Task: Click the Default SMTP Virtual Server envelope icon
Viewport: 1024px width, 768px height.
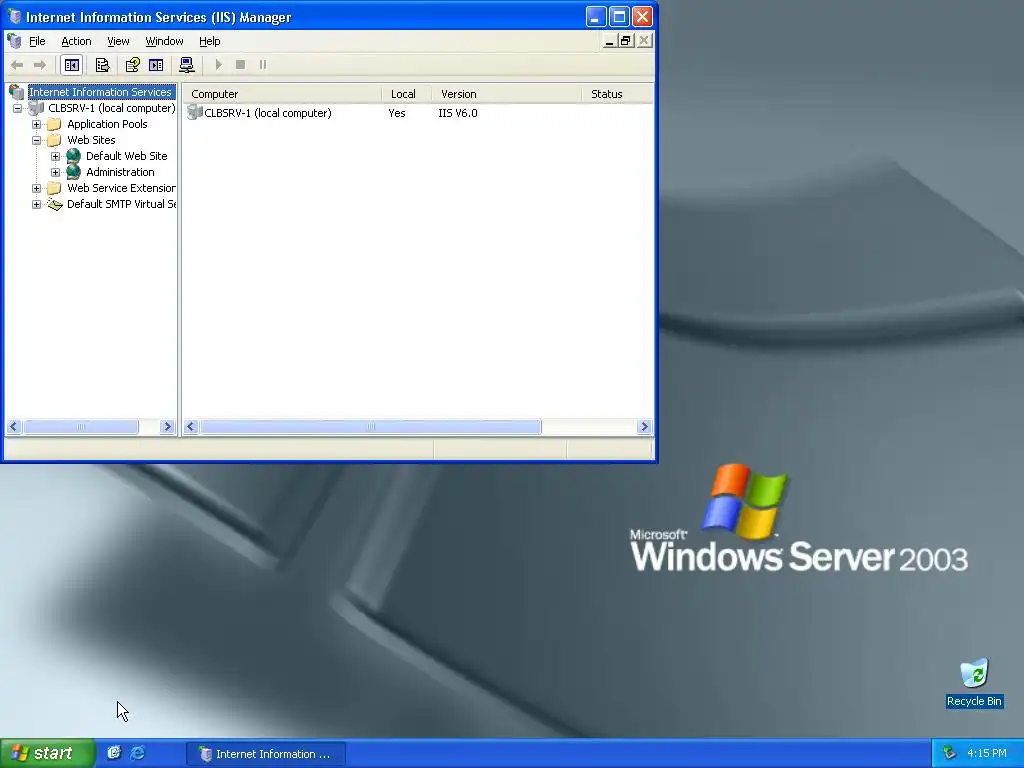Action: click(55, 204)
